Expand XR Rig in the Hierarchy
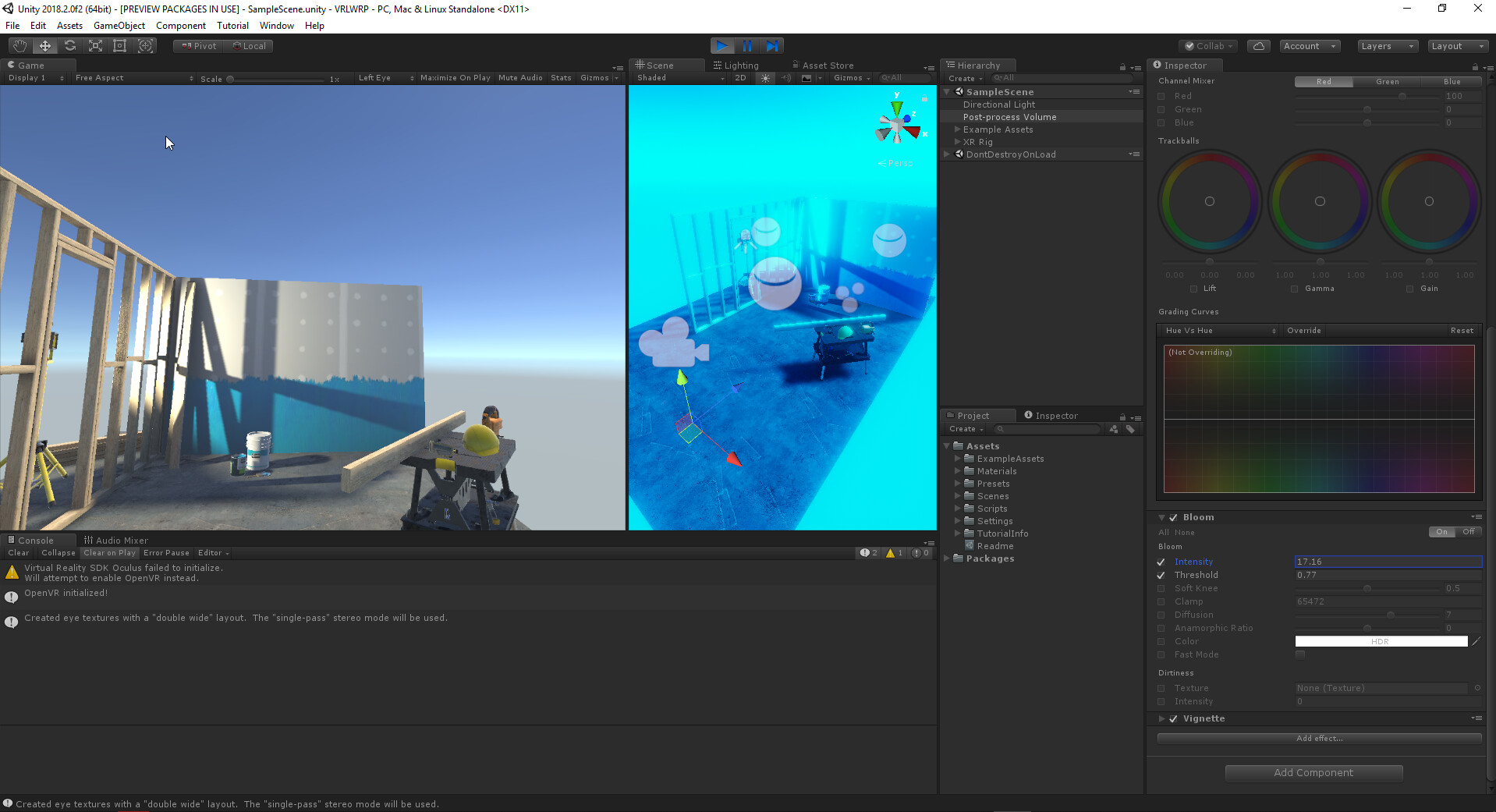The width and height of the screenshot is (1496, 812). (x=959, y=141)
